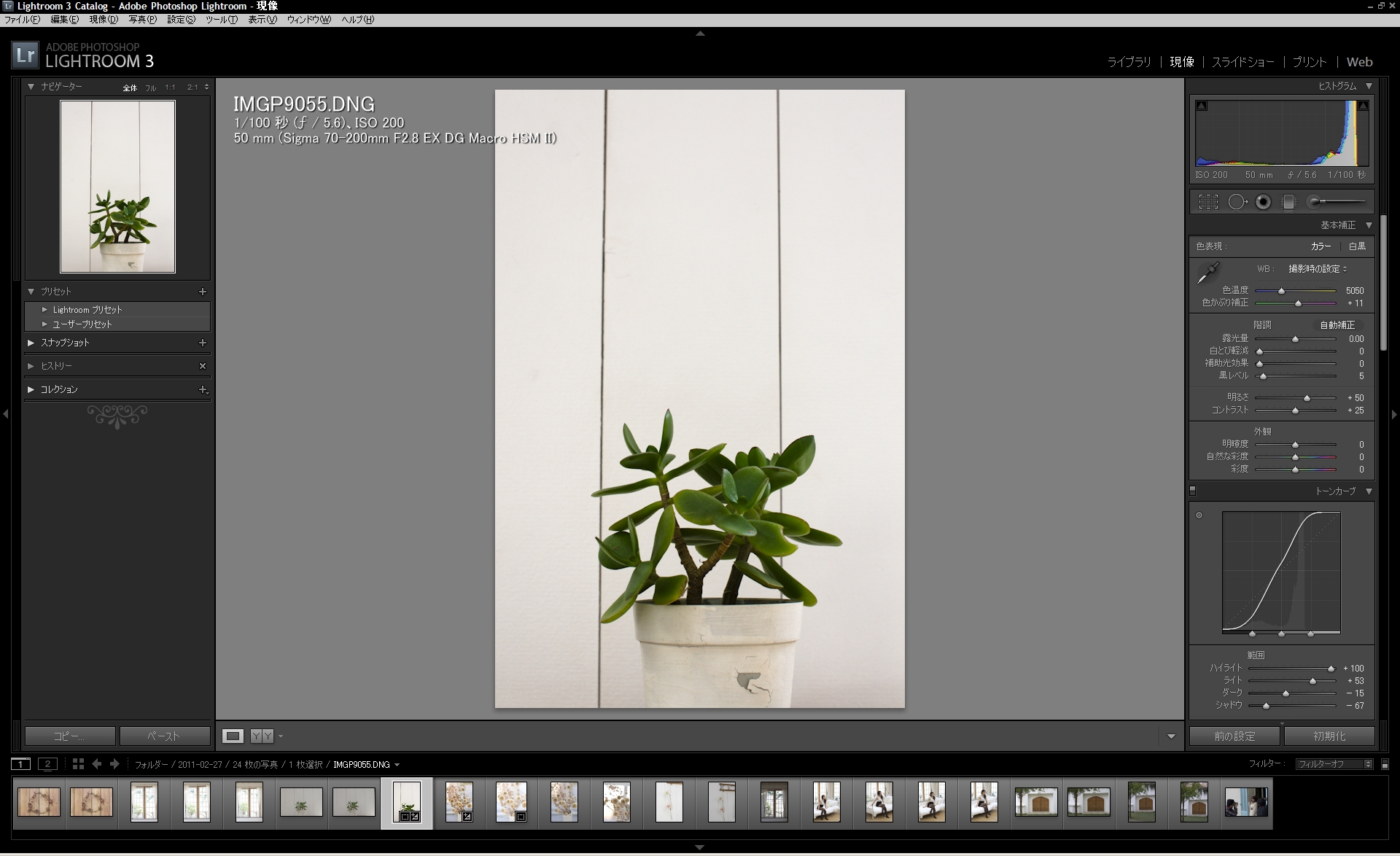The image size is (1400, 856).
Task: Select the Adjustment Brush tool
Action: 1314,201
